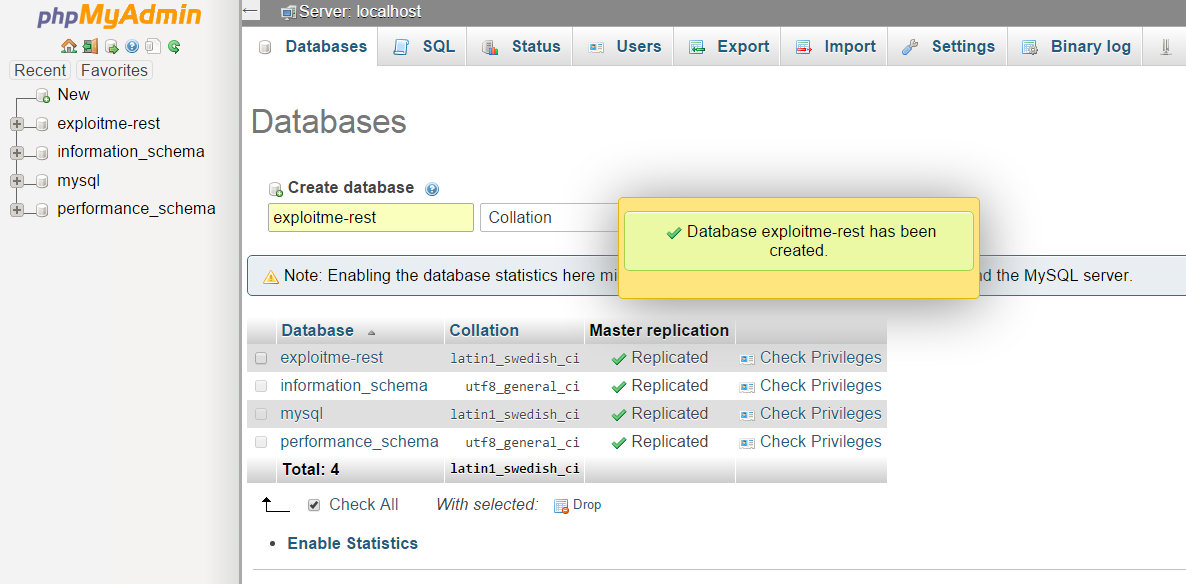Switch to the Status tab
The height and width of the screenshot is (584, 1186).
click(x=520, y=46)
